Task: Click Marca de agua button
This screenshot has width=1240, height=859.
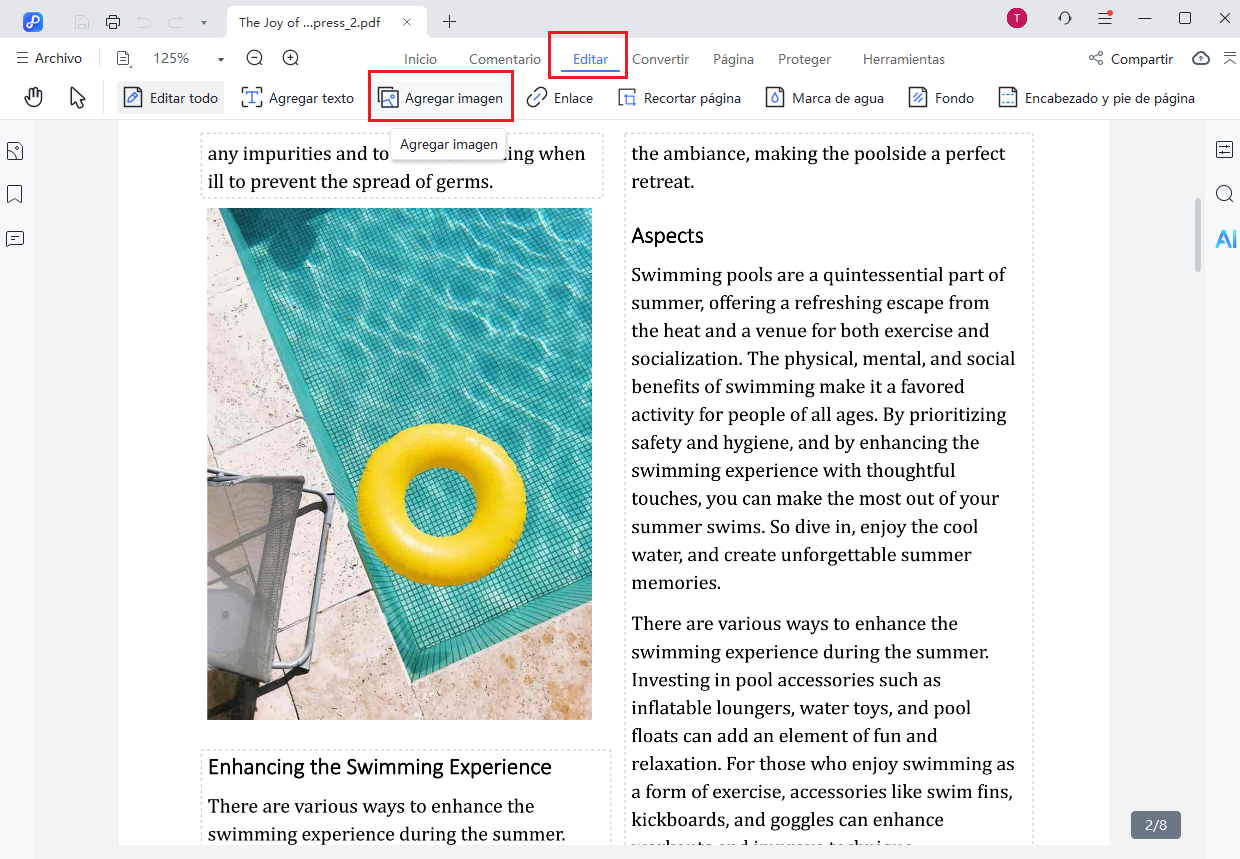Action: [825, 98]
